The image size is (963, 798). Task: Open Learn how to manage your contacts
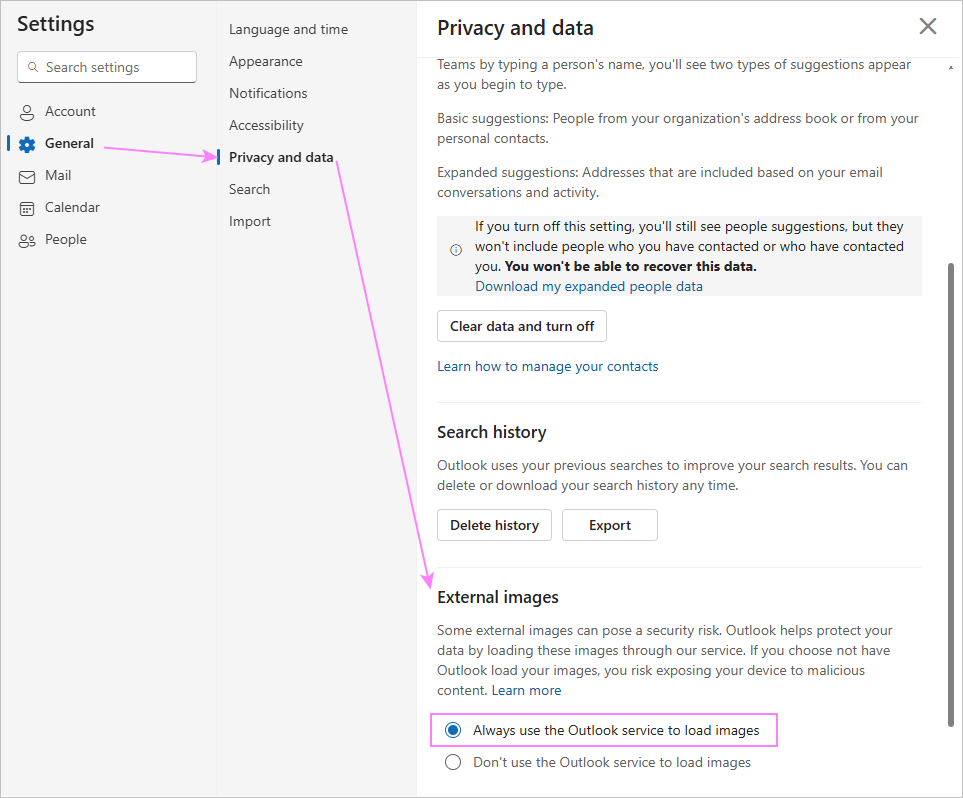tap(547, 366)
